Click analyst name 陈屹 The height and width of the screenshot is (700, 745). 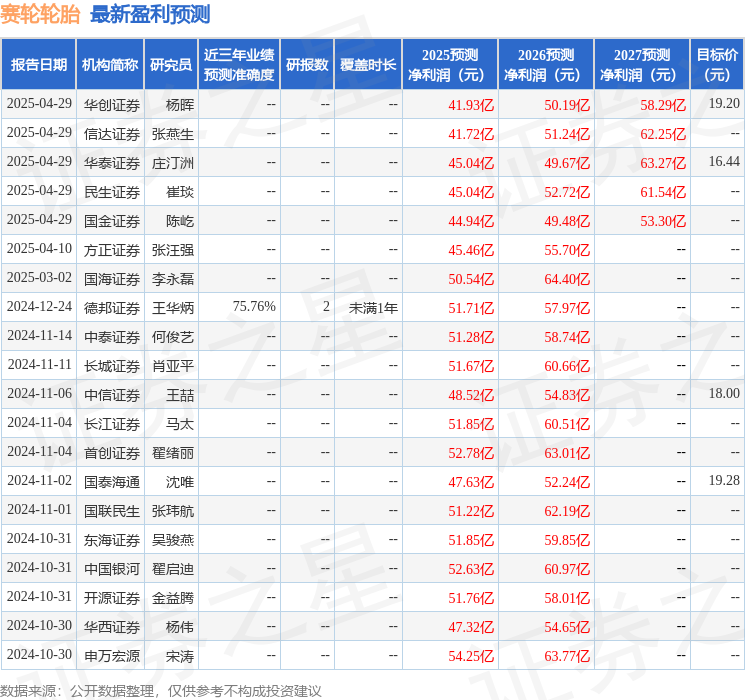tap(180, 221)
